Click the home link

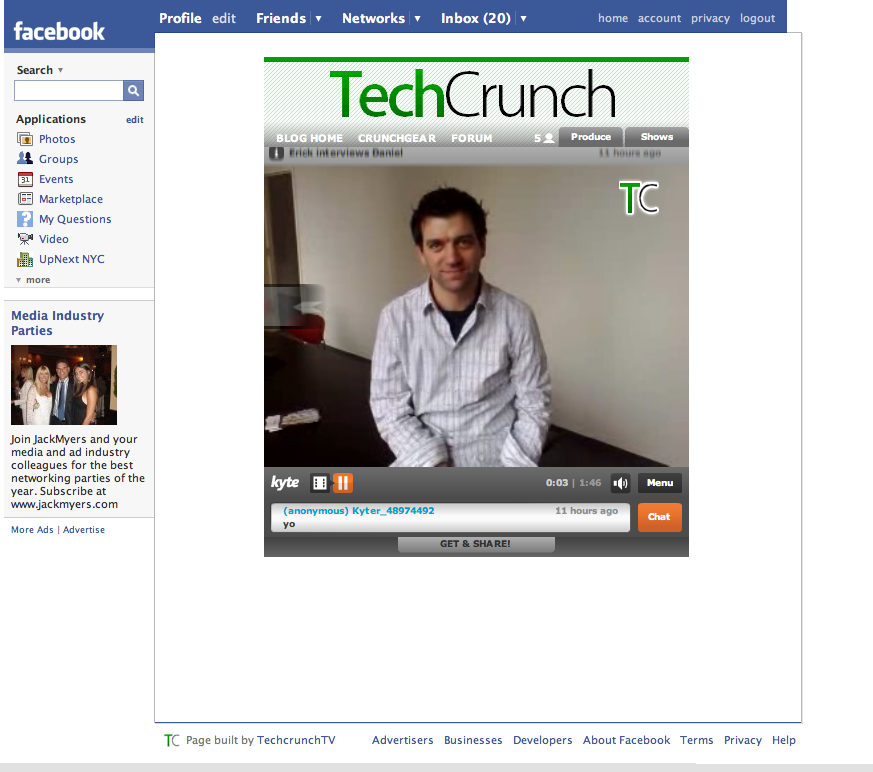[613, 18]
